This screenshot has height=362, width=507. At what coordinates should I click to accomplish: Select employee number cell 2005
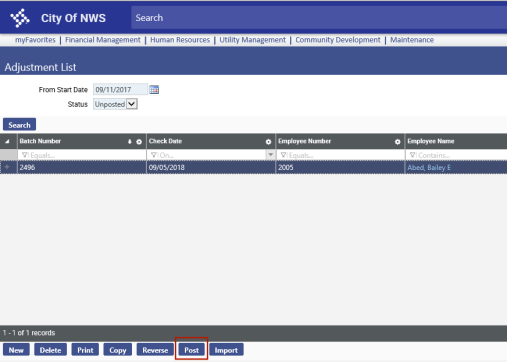[340, 167]
